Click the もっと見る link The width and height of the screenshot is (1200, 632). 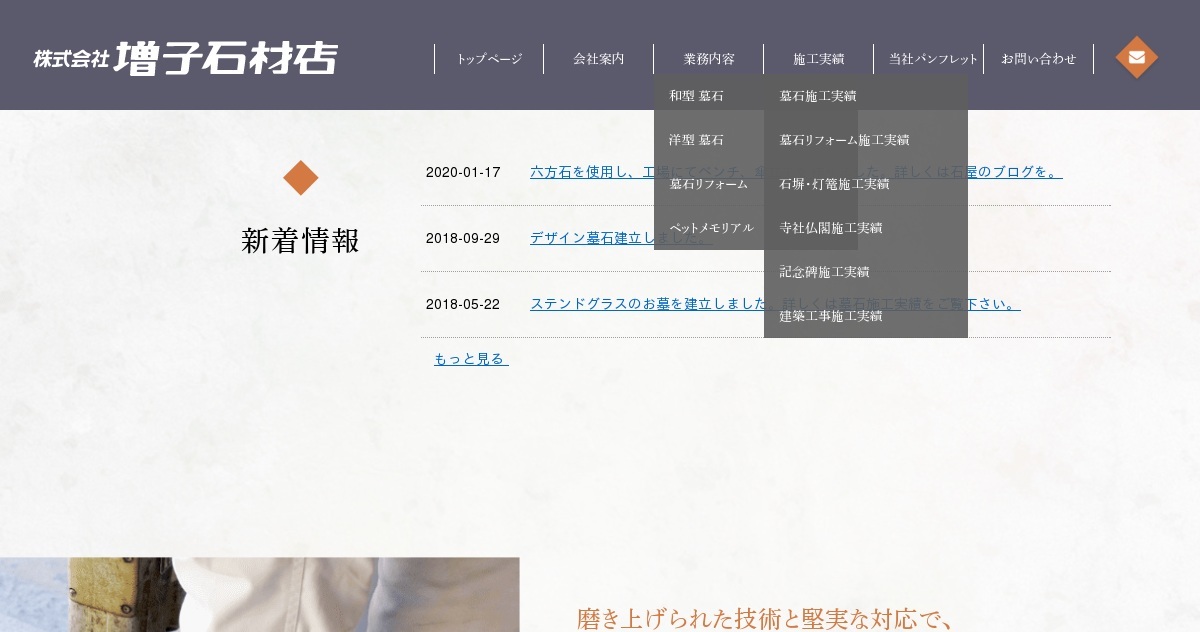pyautogui.click(x=471, y=359)
